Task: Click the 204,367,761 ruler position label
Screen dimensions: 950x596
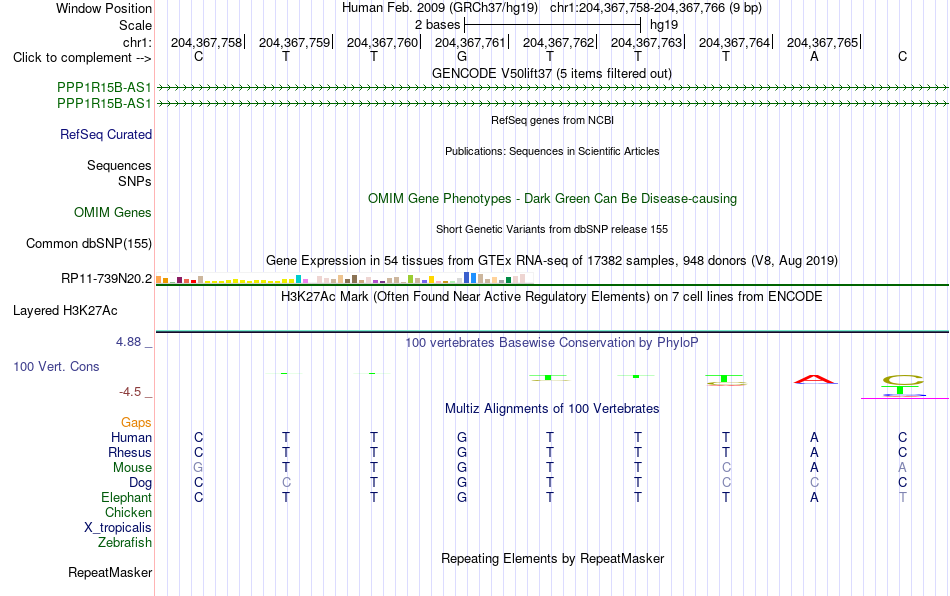Action: point(470,42)
